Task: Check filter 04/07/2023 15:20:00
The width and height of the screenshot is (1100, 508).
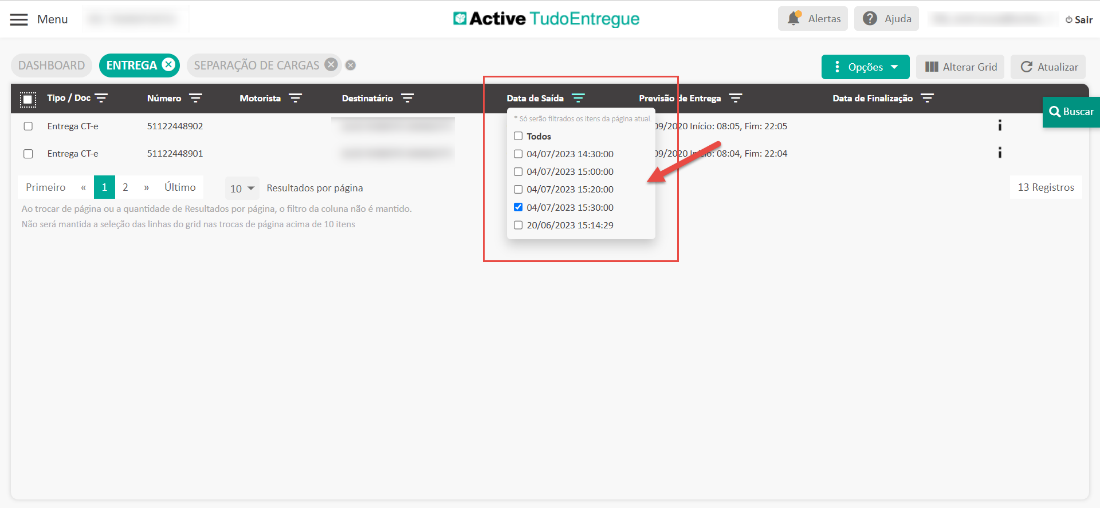Action: coord(518,189)
